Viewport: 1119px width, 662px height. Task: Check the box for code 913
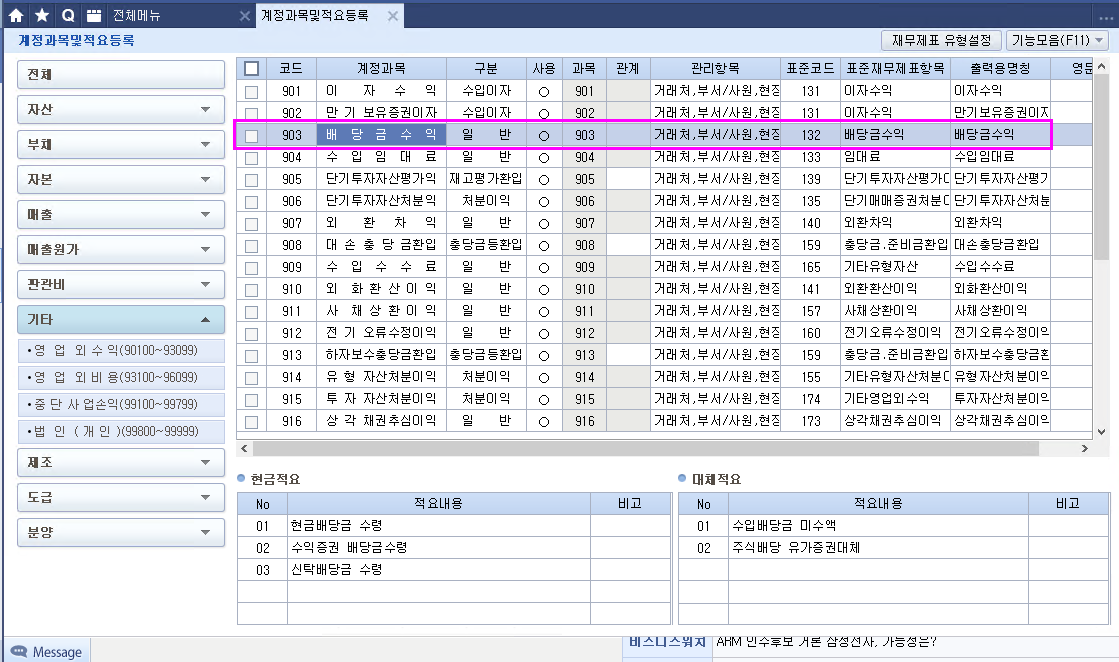[251, 356]
